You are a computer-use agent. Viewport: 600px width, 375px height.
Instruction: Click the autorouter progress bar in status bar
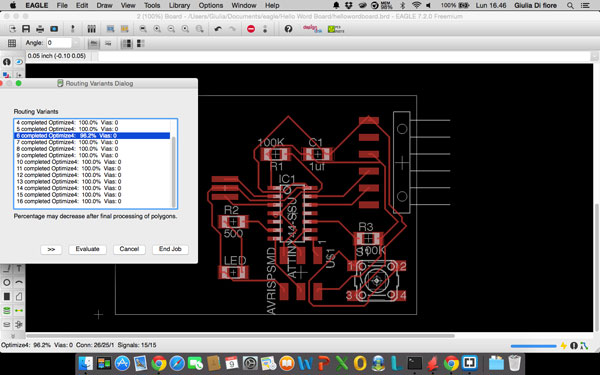coord(533,346)
